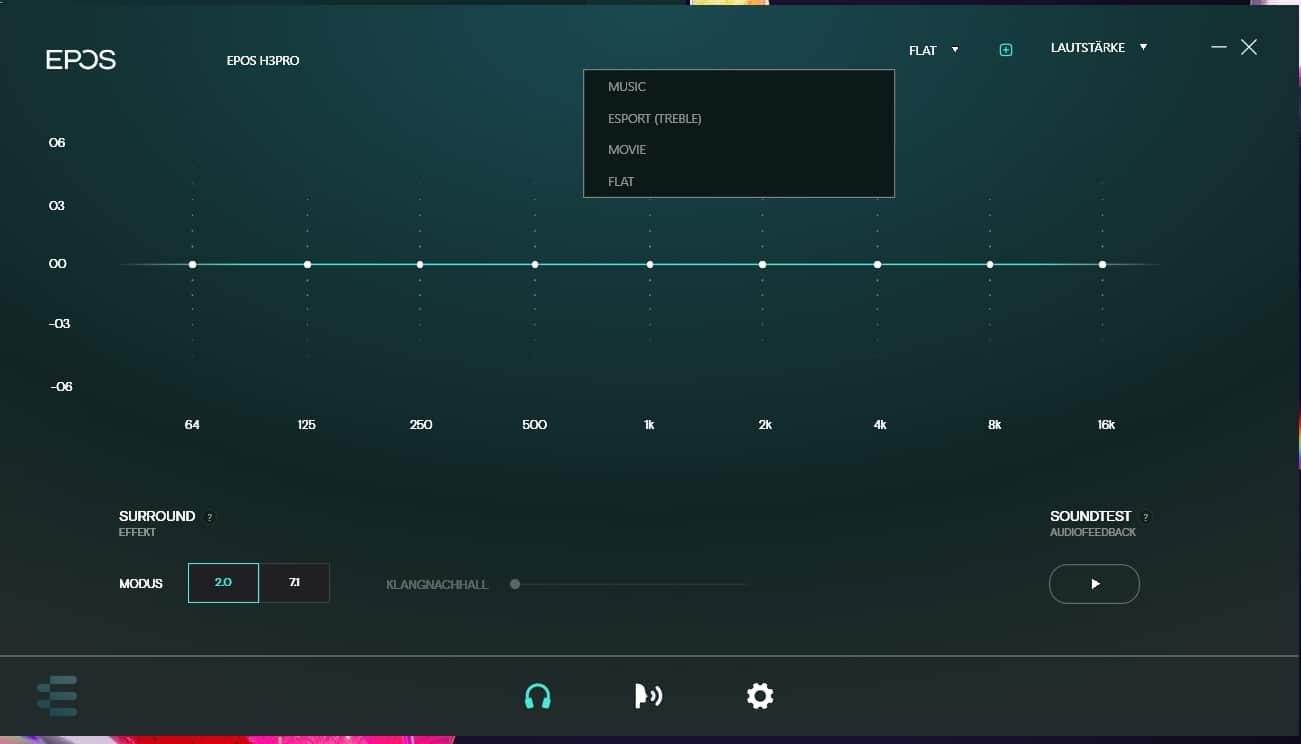Screen dimensions: 1301x744
Task: Play the sound test audio
Action: pyautogui.click(x=1094, y=584)
